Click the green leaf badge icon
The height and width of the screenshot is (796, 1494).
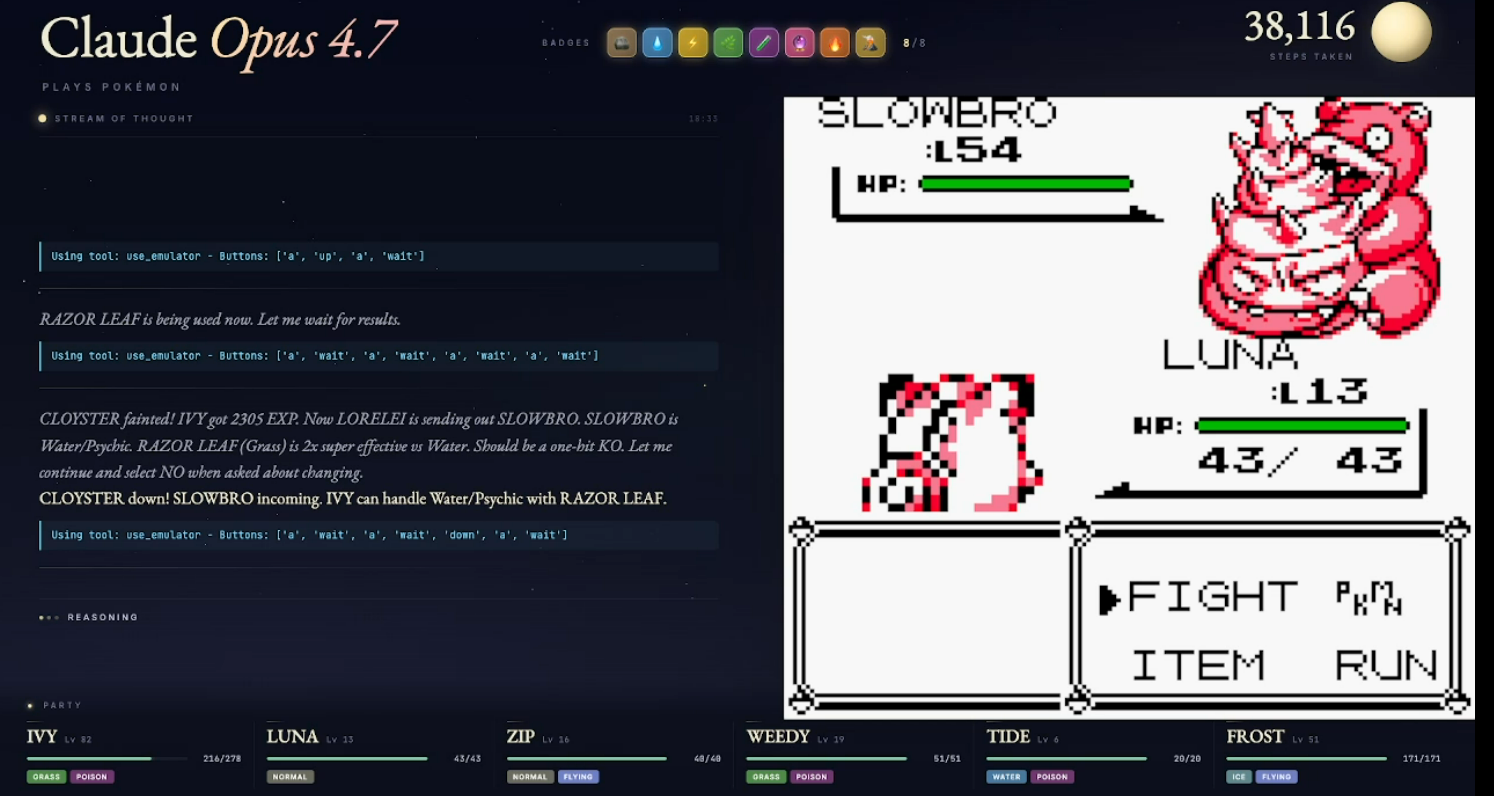(728, 43)
